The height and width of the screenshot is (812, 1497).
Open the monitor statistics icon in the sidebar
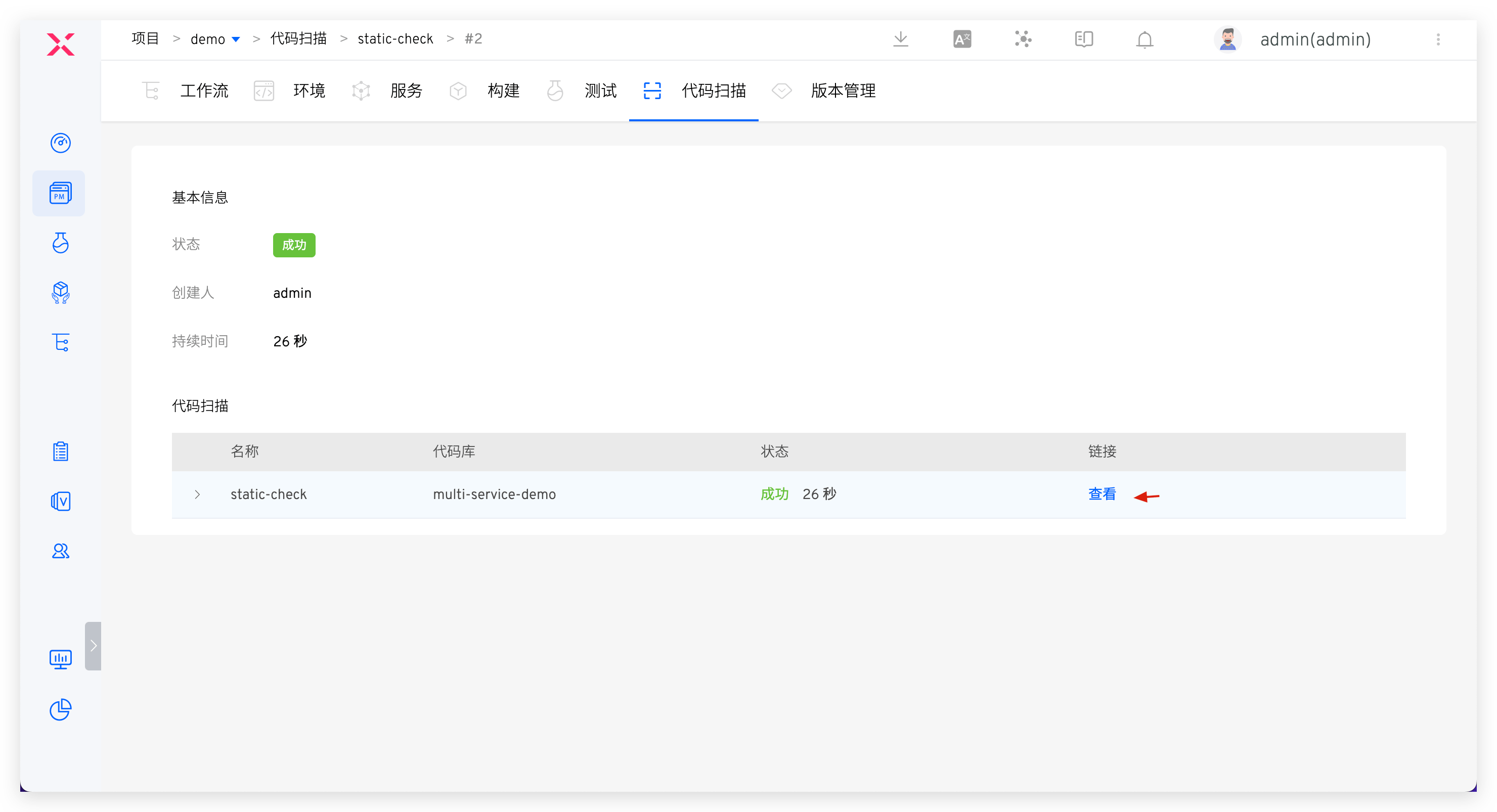(61, 659)
